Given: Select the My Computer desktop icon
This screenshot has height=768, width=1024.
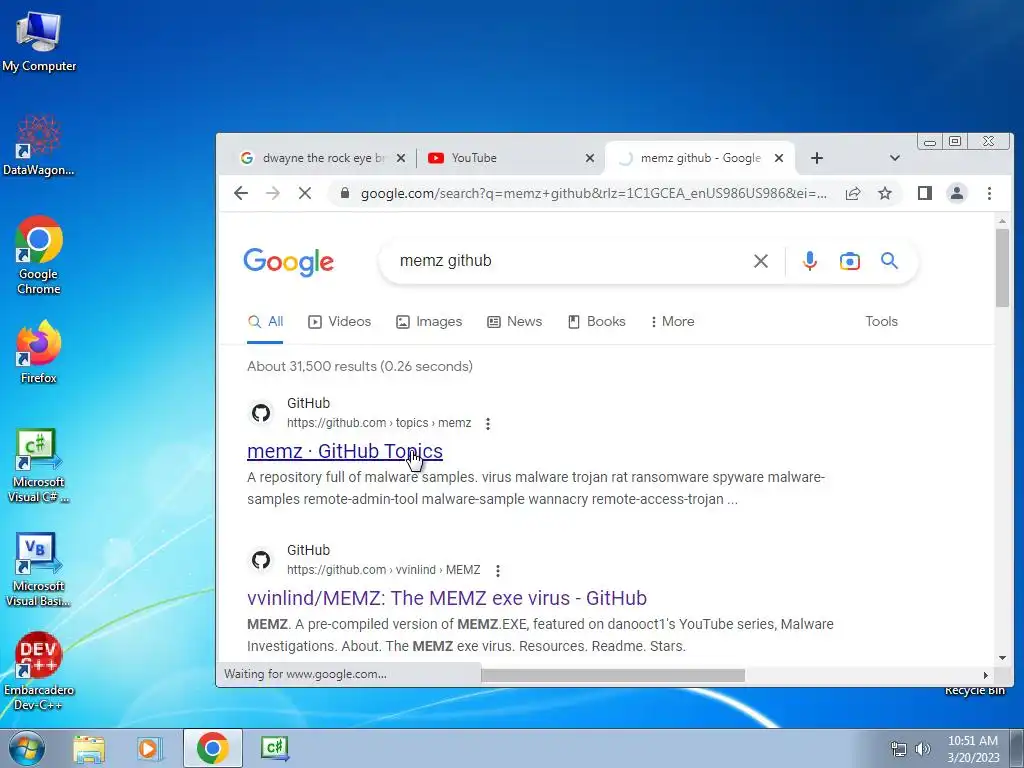Looking at the screenshot, I should (x=39, y=41).
